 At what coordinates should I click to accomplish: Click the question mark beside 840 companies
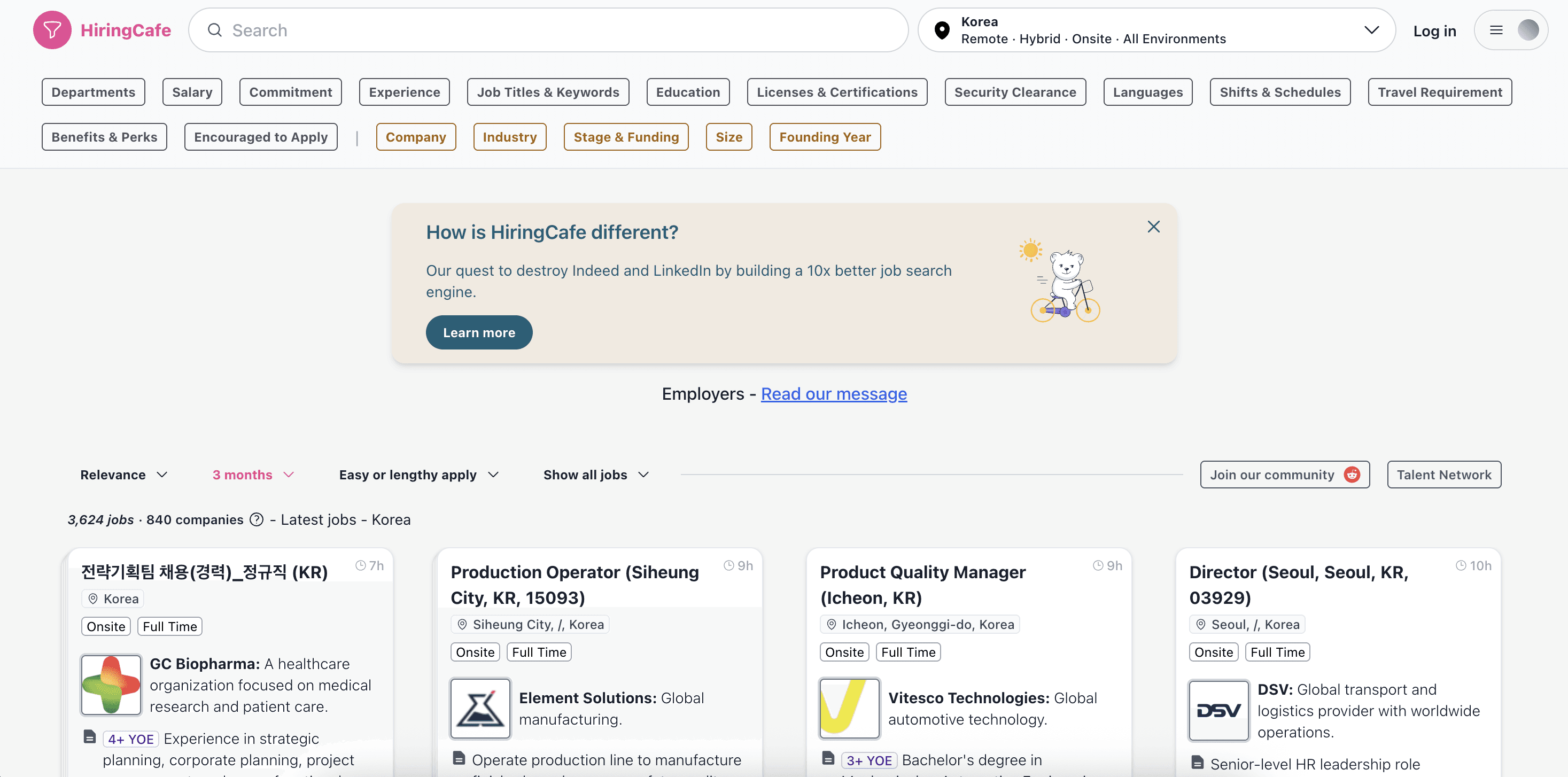tap(257, 519)
